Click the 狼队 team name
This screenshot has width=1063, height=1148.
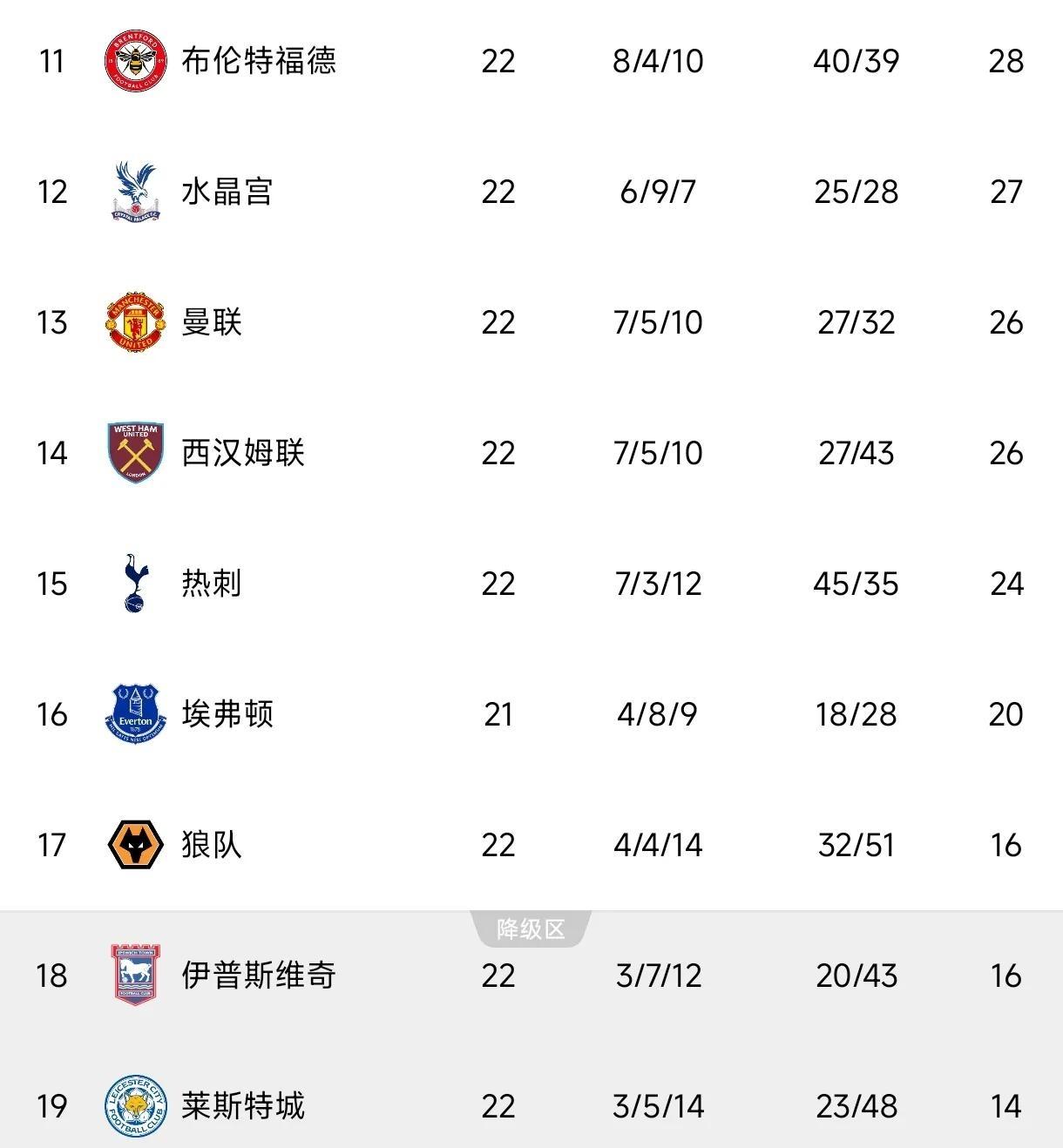point(212,845)
